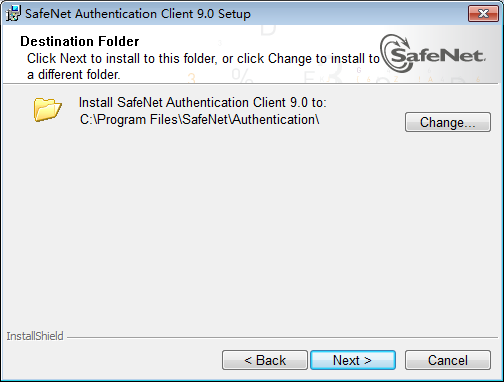Click the InstallShield label
This screenshot has height=382, width=504.
click(35, 336)
